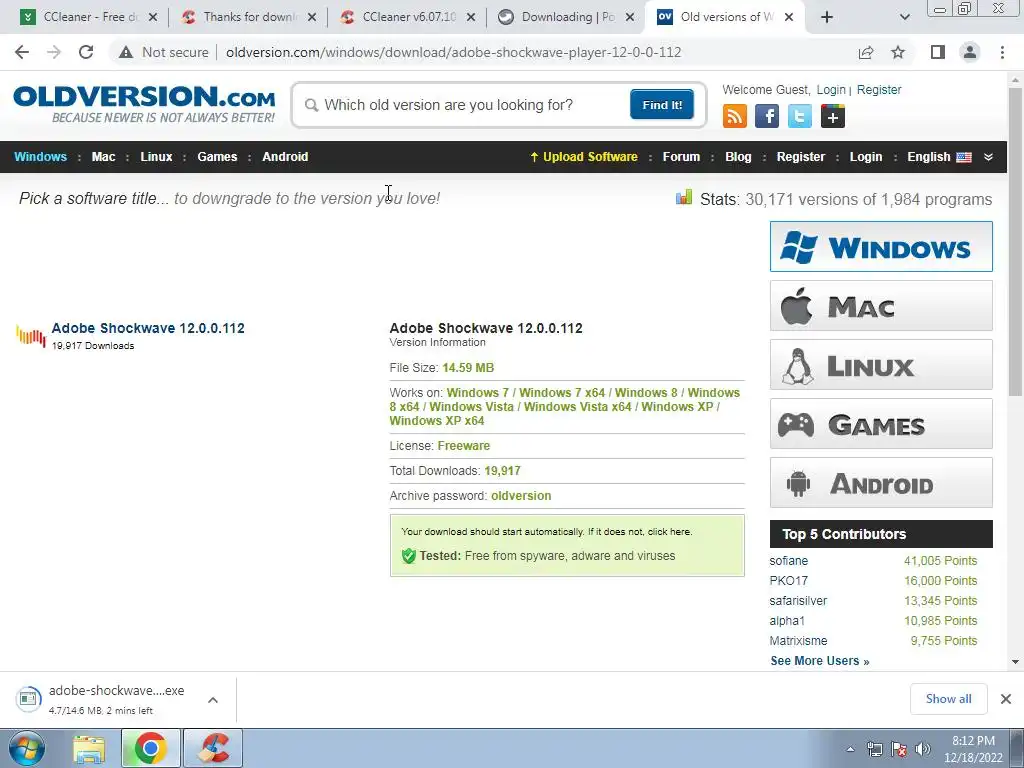Open the Adobe Shockwave 12.0.0.112 title link
This screenshot has height=768, width=1024.
click(148, 328)
